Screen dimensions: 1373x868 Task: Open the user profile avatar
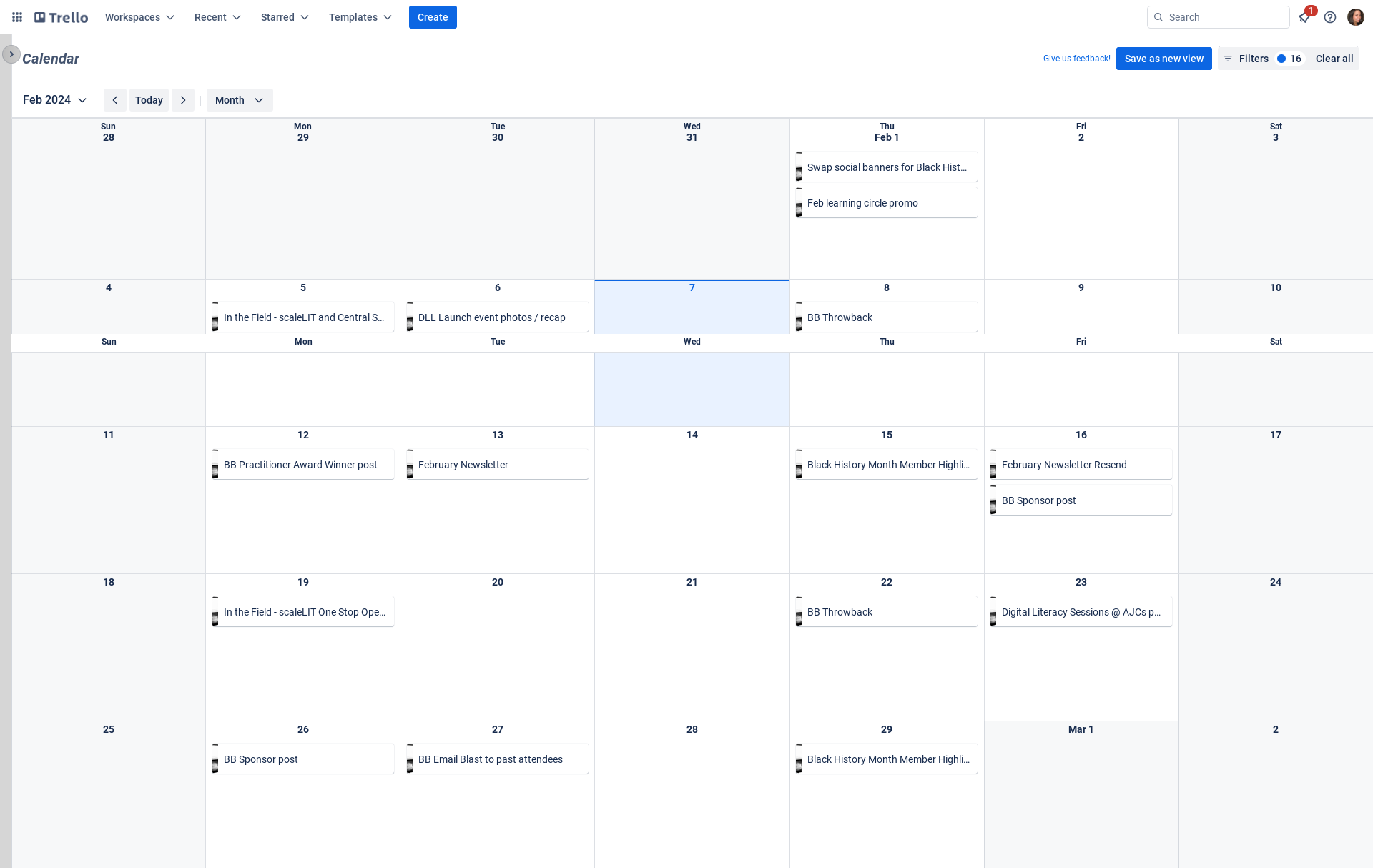tap(1356, 17)
